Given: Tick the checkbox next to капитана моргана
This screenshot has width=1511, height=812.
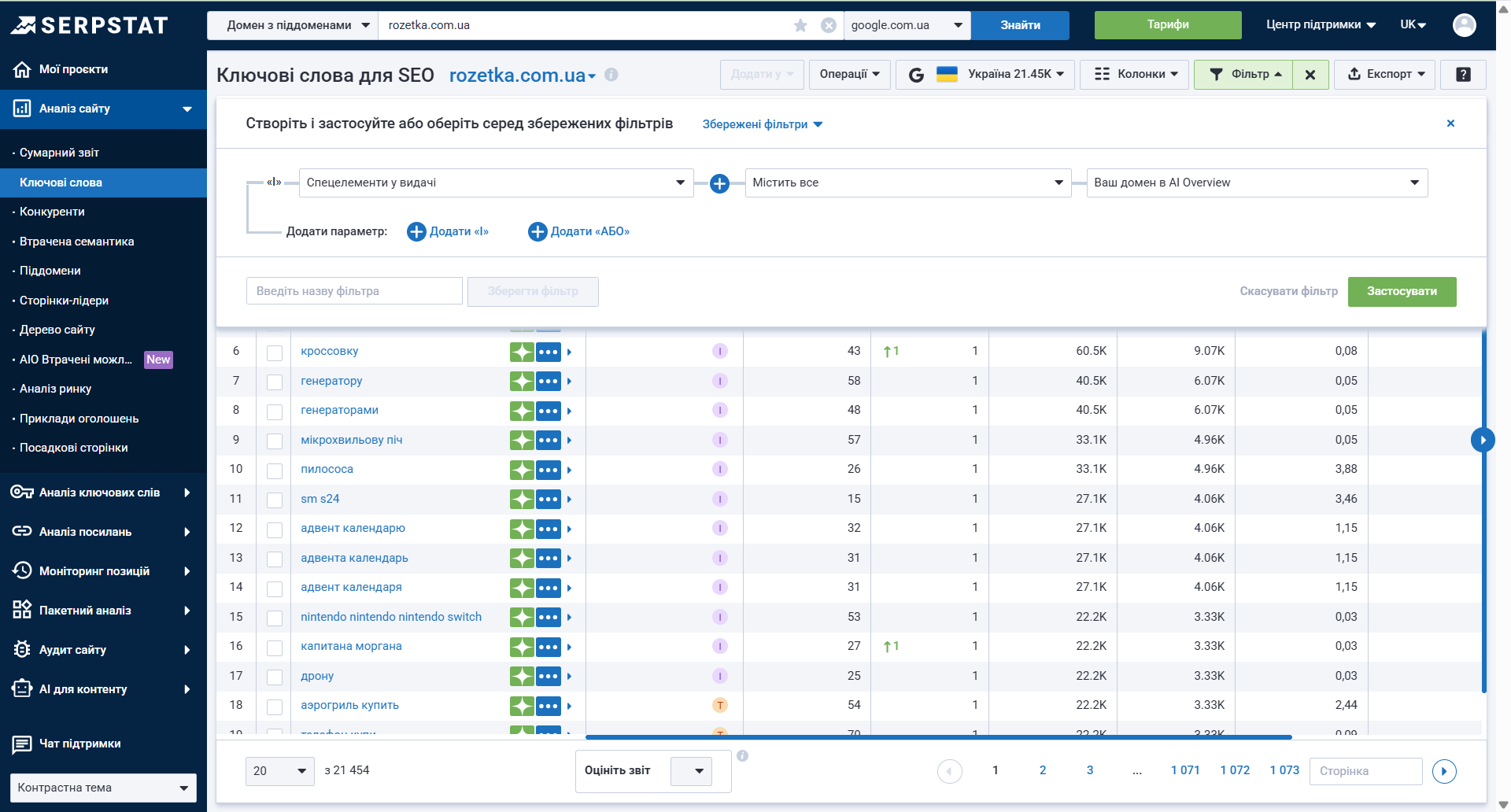Looking at the screenshot, I should click(275, 648).
